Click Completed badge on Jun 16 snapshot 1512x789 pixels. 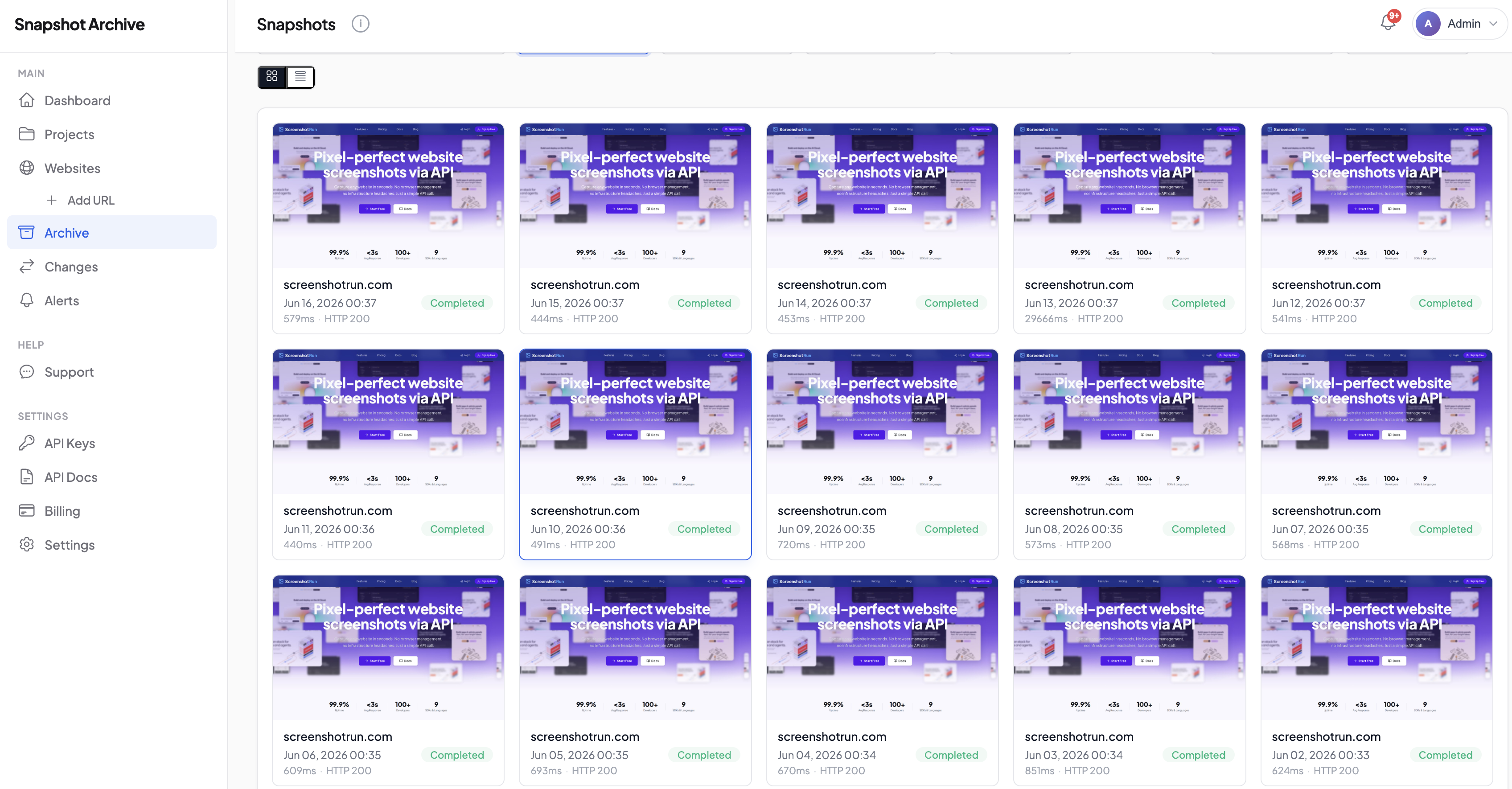pos(456,303)
